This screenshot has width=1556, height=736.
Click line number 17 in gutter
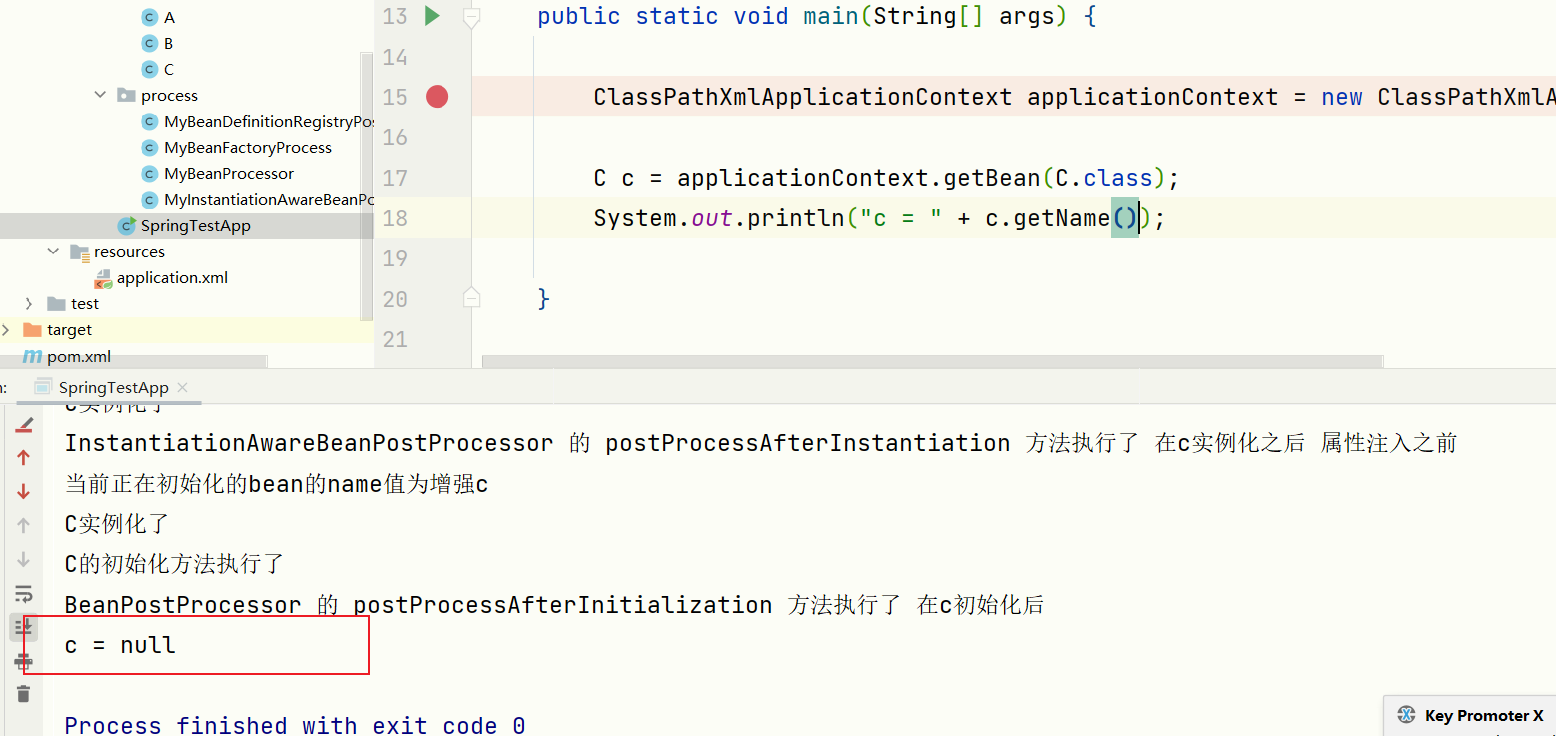click(x=395, y=178)
